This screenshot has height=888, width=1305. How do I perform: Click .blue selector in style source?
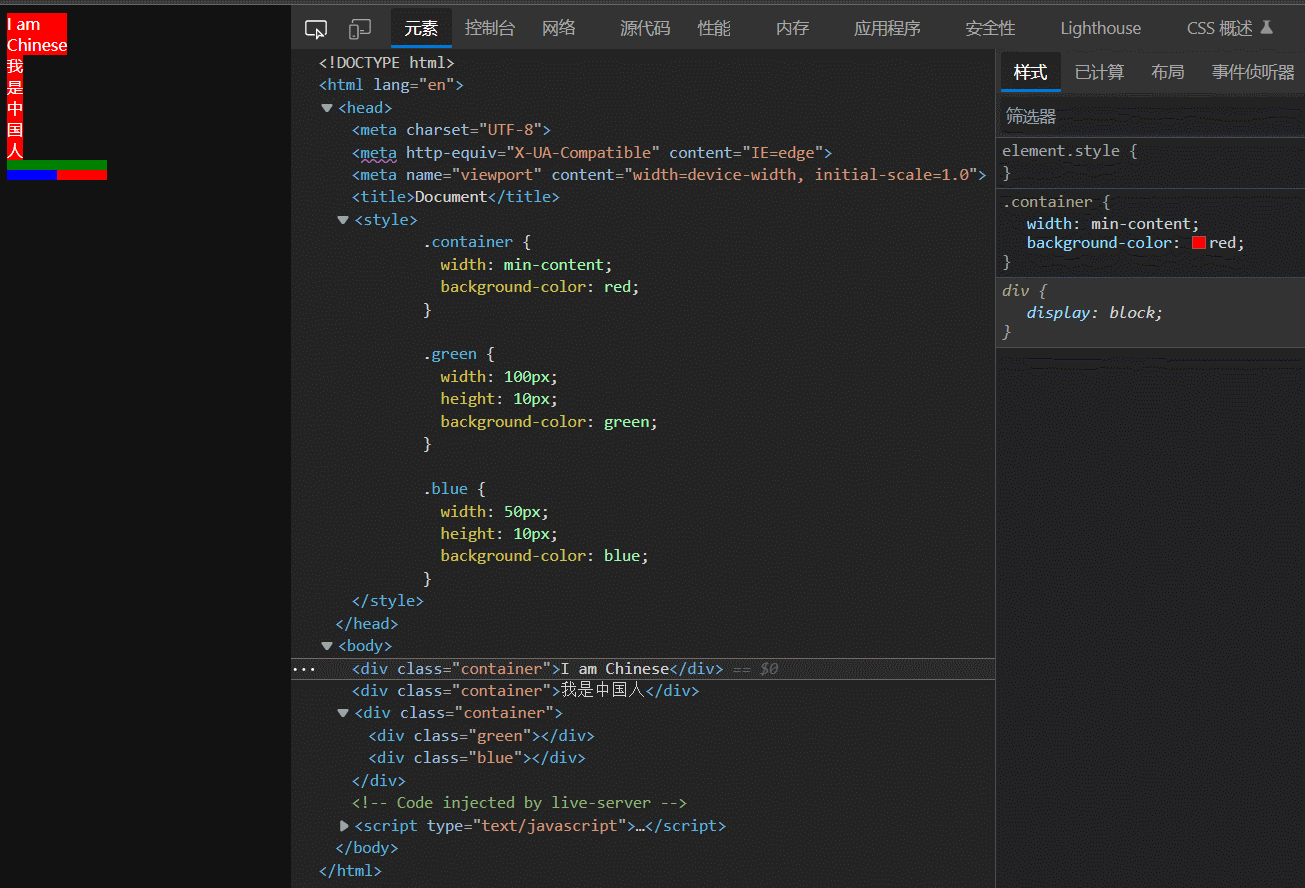pos(445,489)
